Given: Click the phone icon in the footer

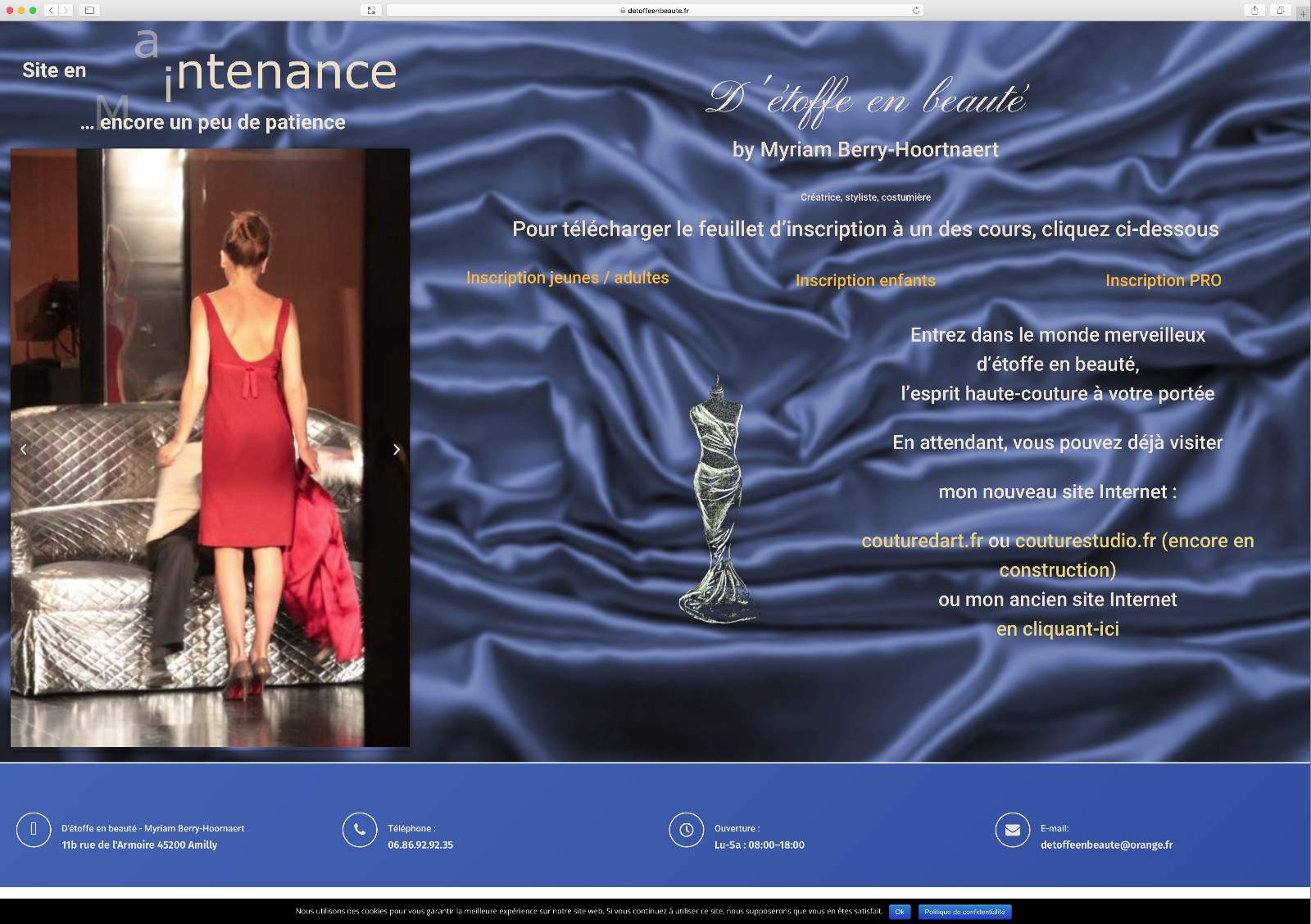Looking at the screenshot, I should point(359,830).
